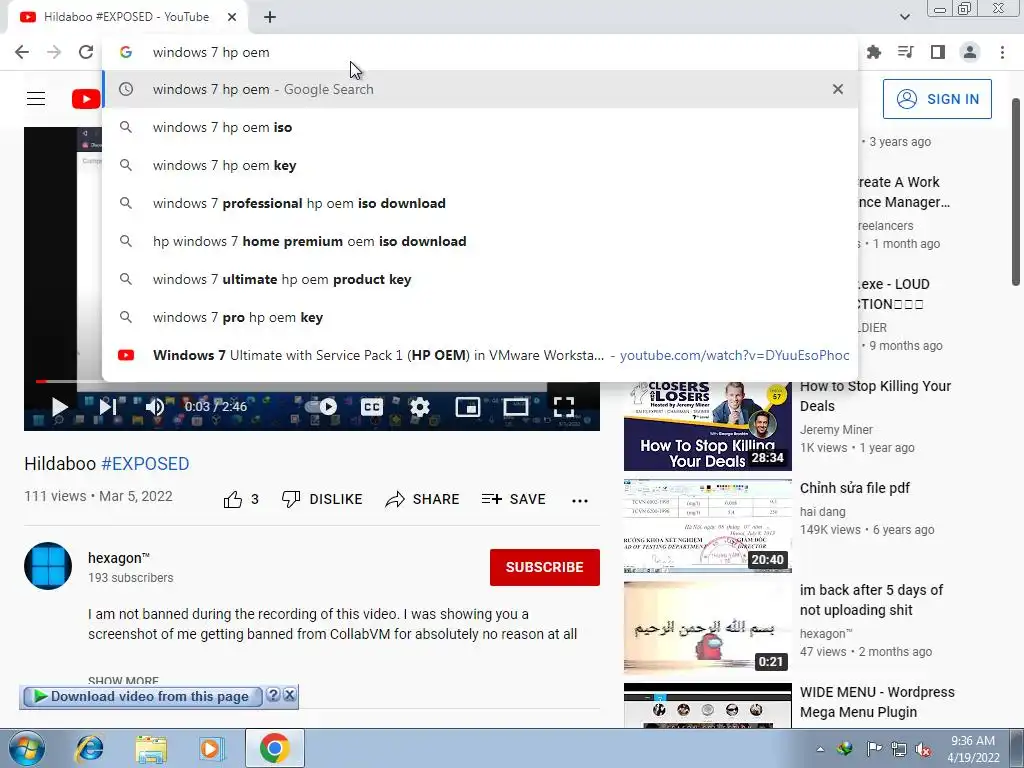Open tab search chevron in title bar
The image size is (1024, 768).
click(904, 17)
